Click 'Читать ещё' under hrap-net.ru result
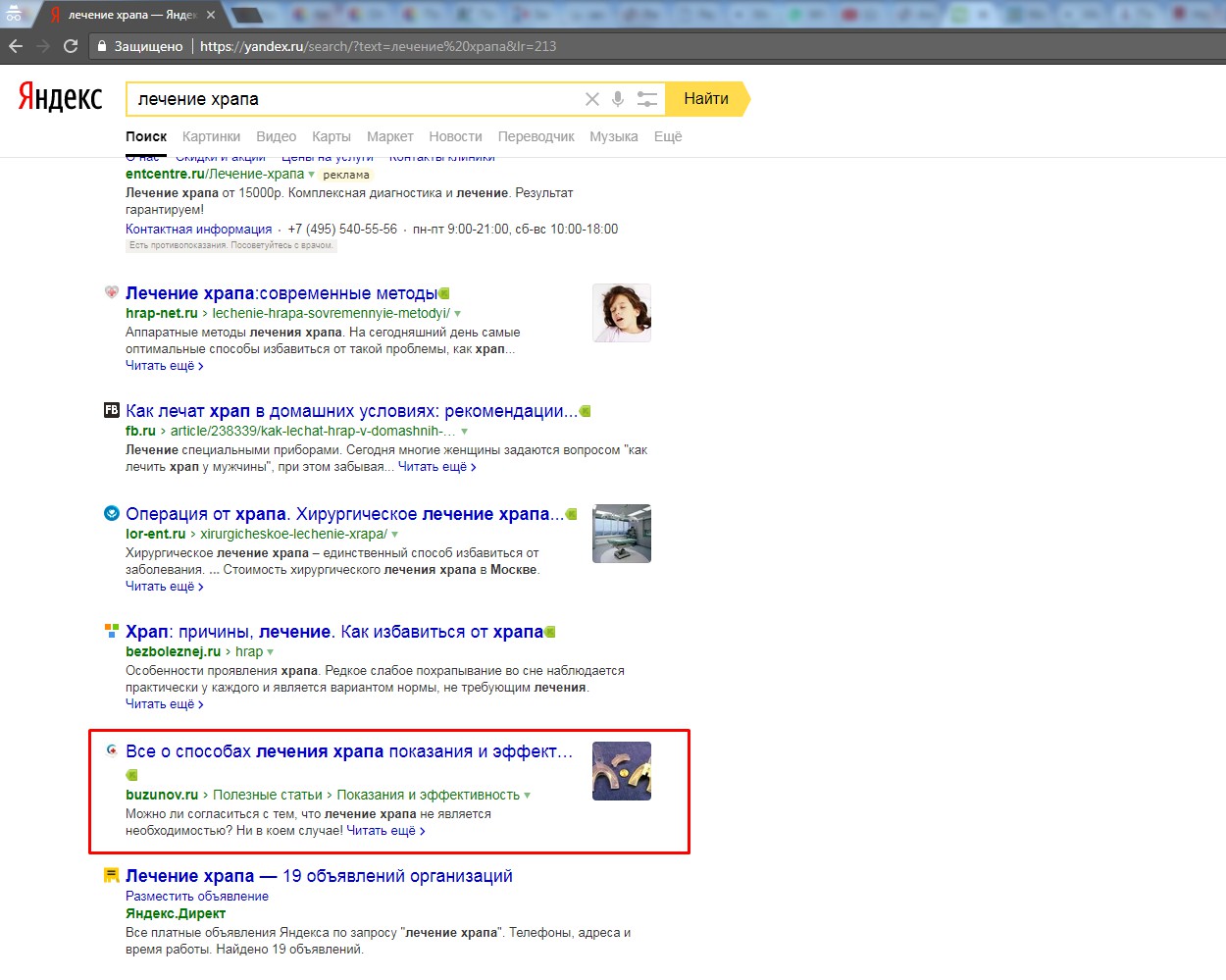The width and height of the screenshot is (1226, 980). point(165,365)
